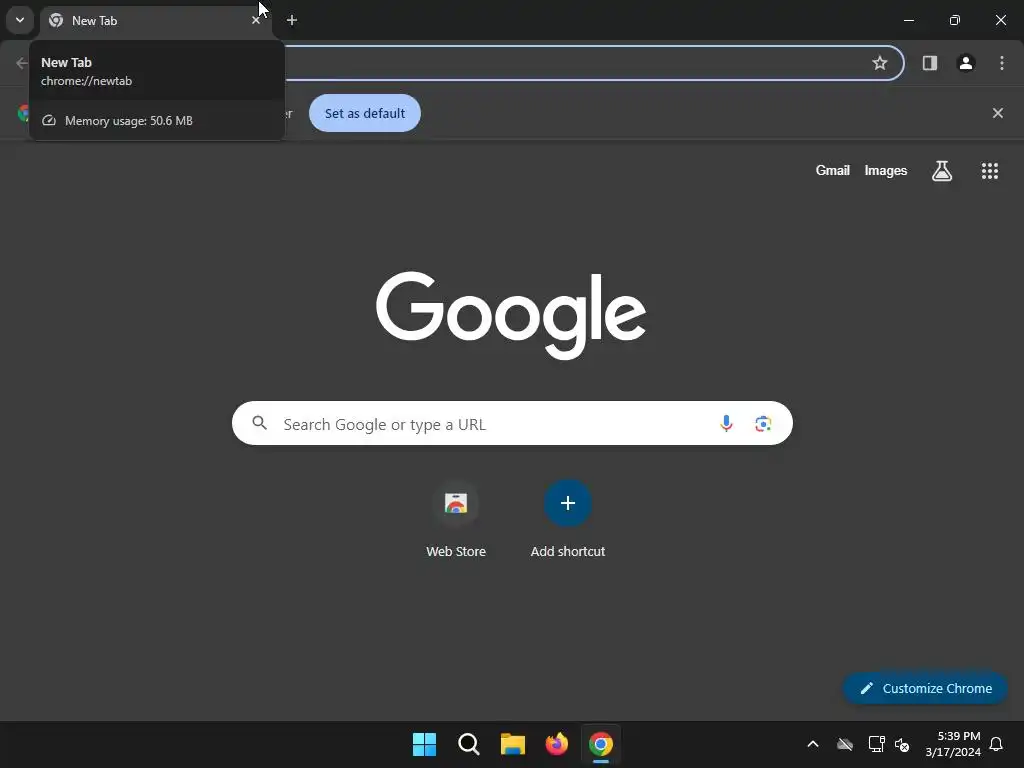Open a new tab with plus button
The width and height of the screenshot is (1024, 768).
click(x=292, y=20)
